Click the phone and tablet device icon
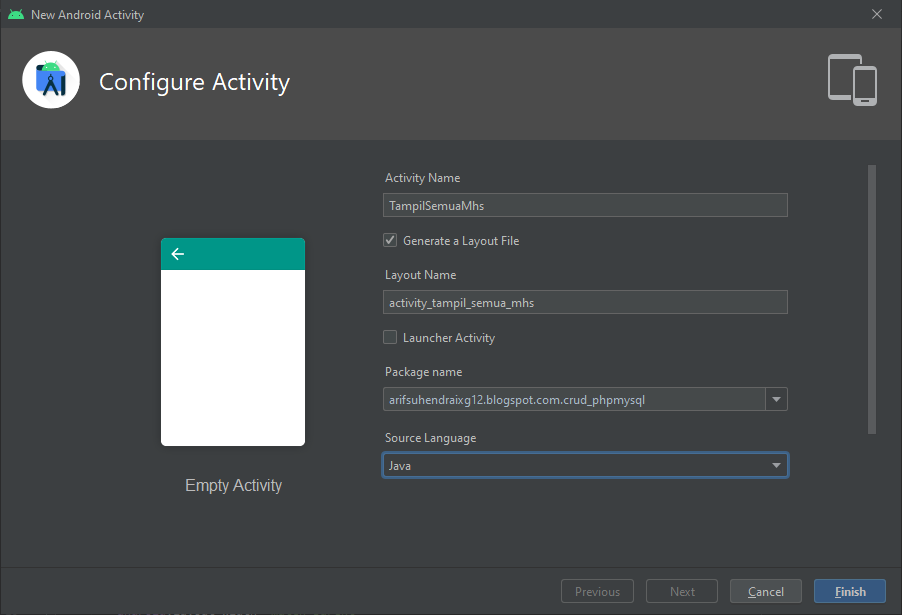The image size is (902, 615). (853, 80)
